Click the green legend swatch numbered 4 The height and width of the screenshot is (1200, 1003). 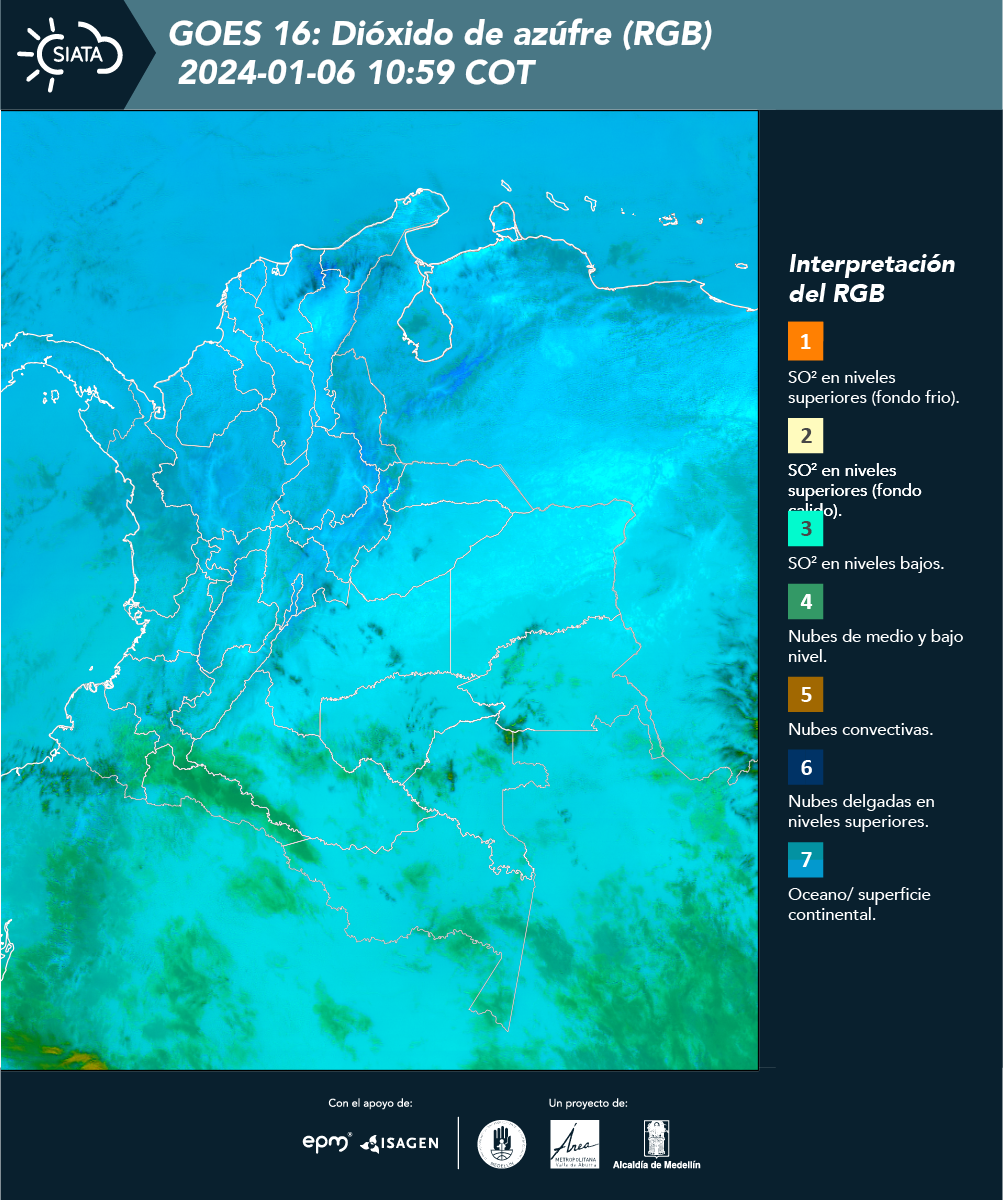point(805,601)
